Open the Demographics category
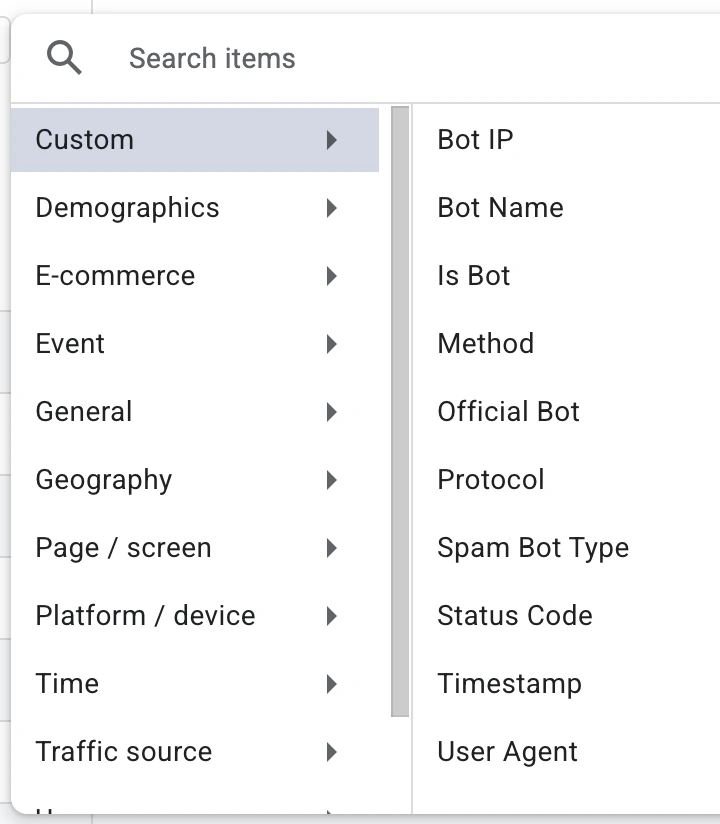The image size is (720, 824). (195, 208)
